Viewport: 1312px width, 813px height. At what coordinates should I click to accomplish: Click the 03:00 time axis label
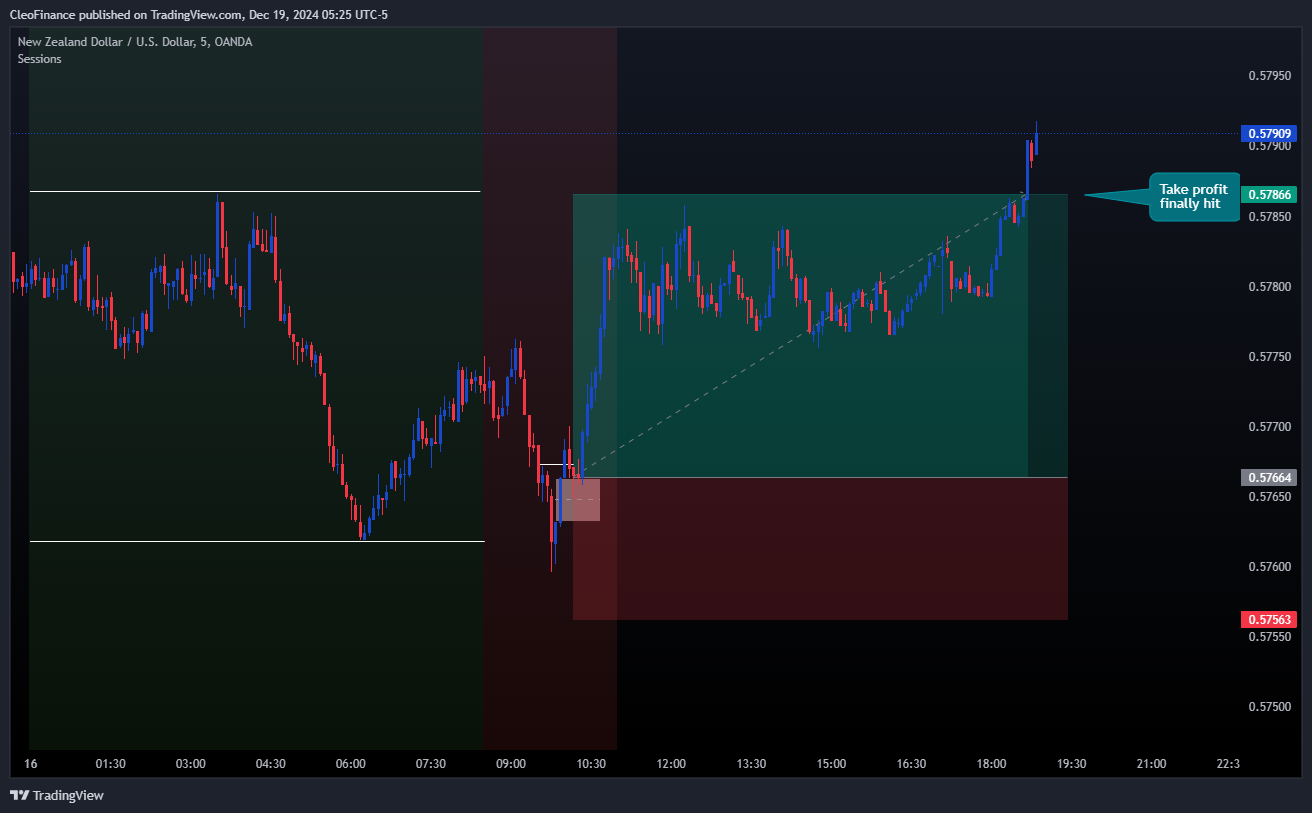click(191, 764)
